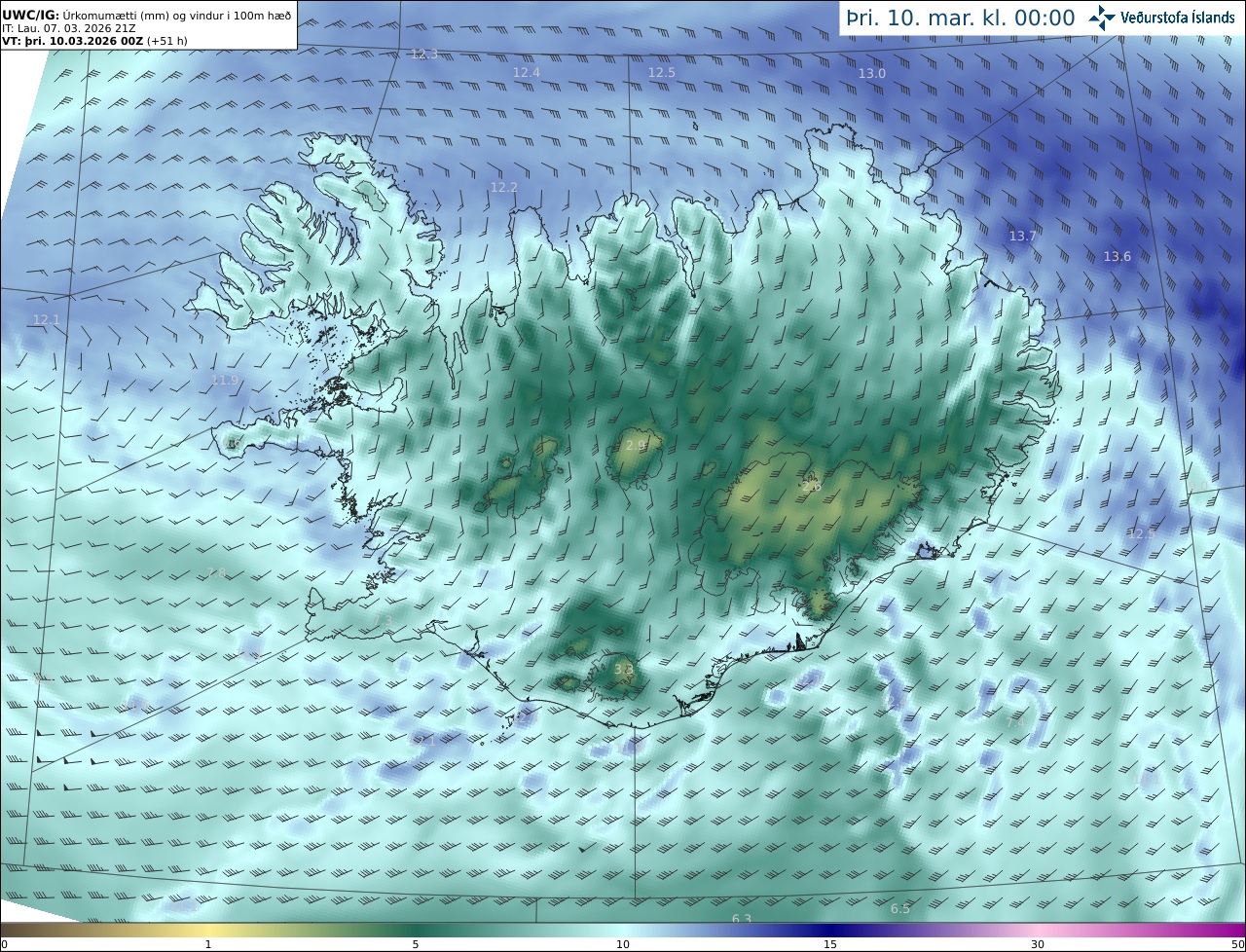Click the Veðurstofa Íslands logo icon

click(1102, 18)
